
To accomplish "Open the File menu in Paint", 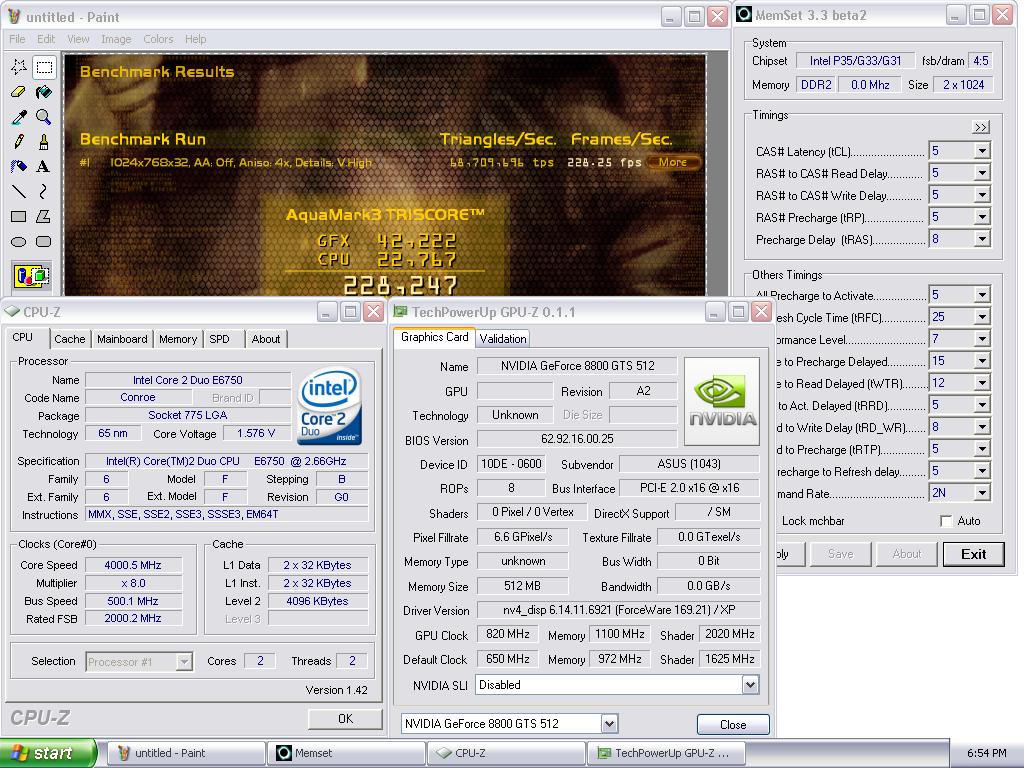I will pyautogui.click(x=17, y=39).
